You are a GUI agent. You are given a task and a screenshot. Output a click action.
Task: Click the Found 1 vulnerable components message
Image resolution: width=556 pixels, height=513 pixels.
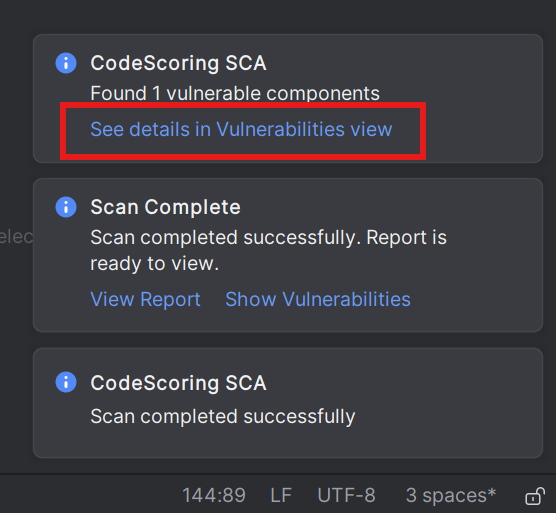[x=235, y=93]
